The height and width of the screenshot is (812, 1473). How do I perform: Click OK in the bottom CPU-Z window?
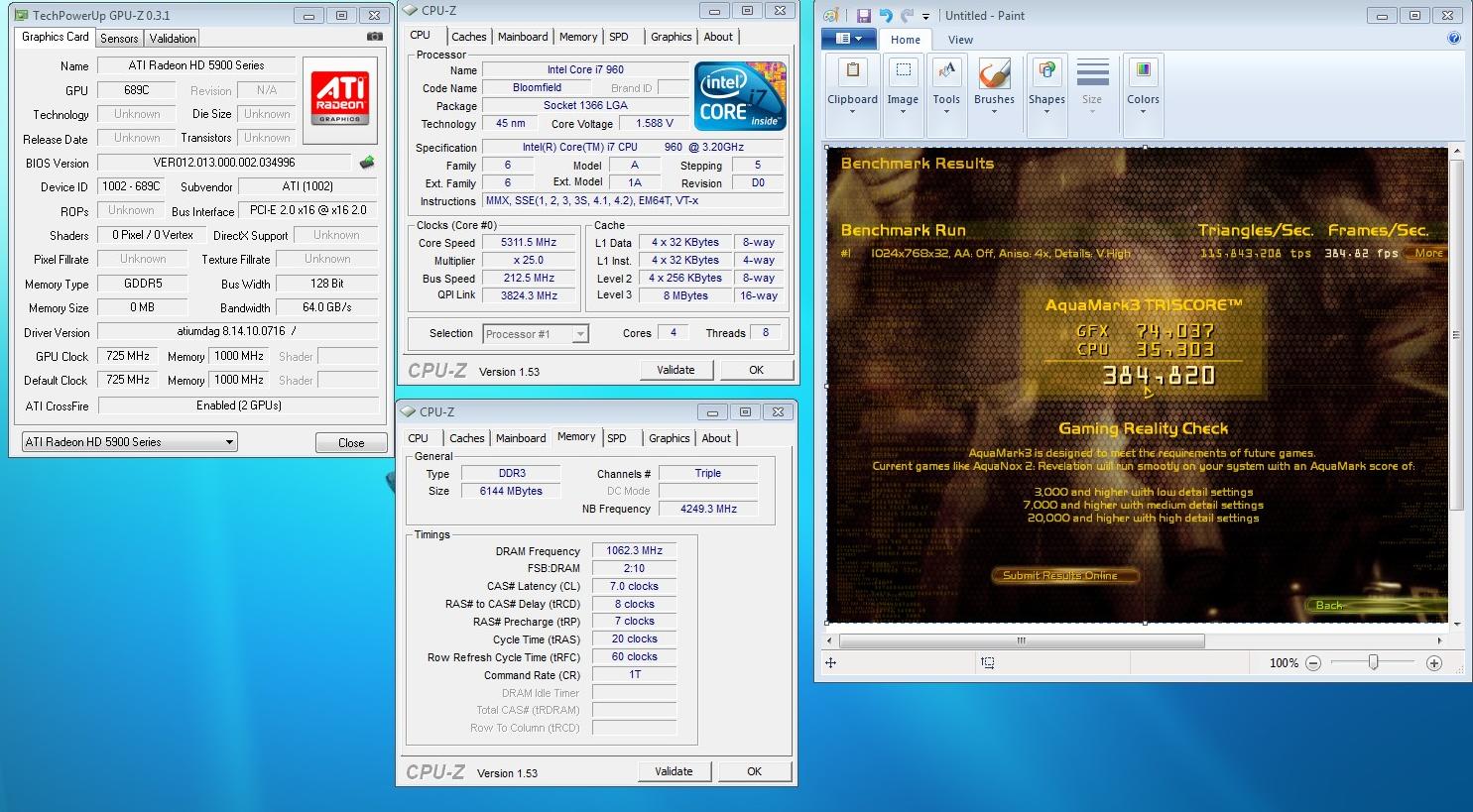755,771
